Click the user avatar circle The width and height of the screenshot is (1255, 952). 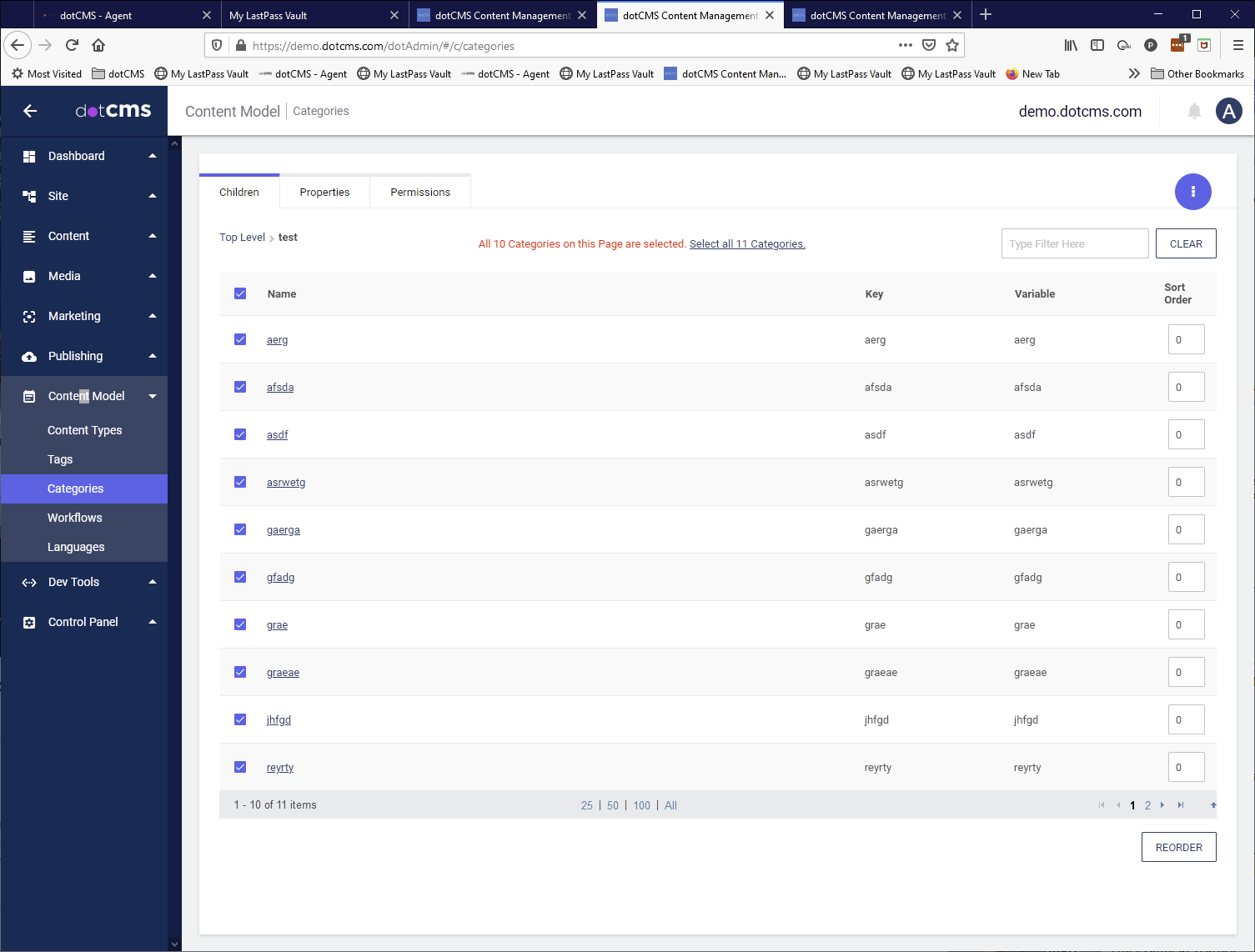coord(1229,111)
